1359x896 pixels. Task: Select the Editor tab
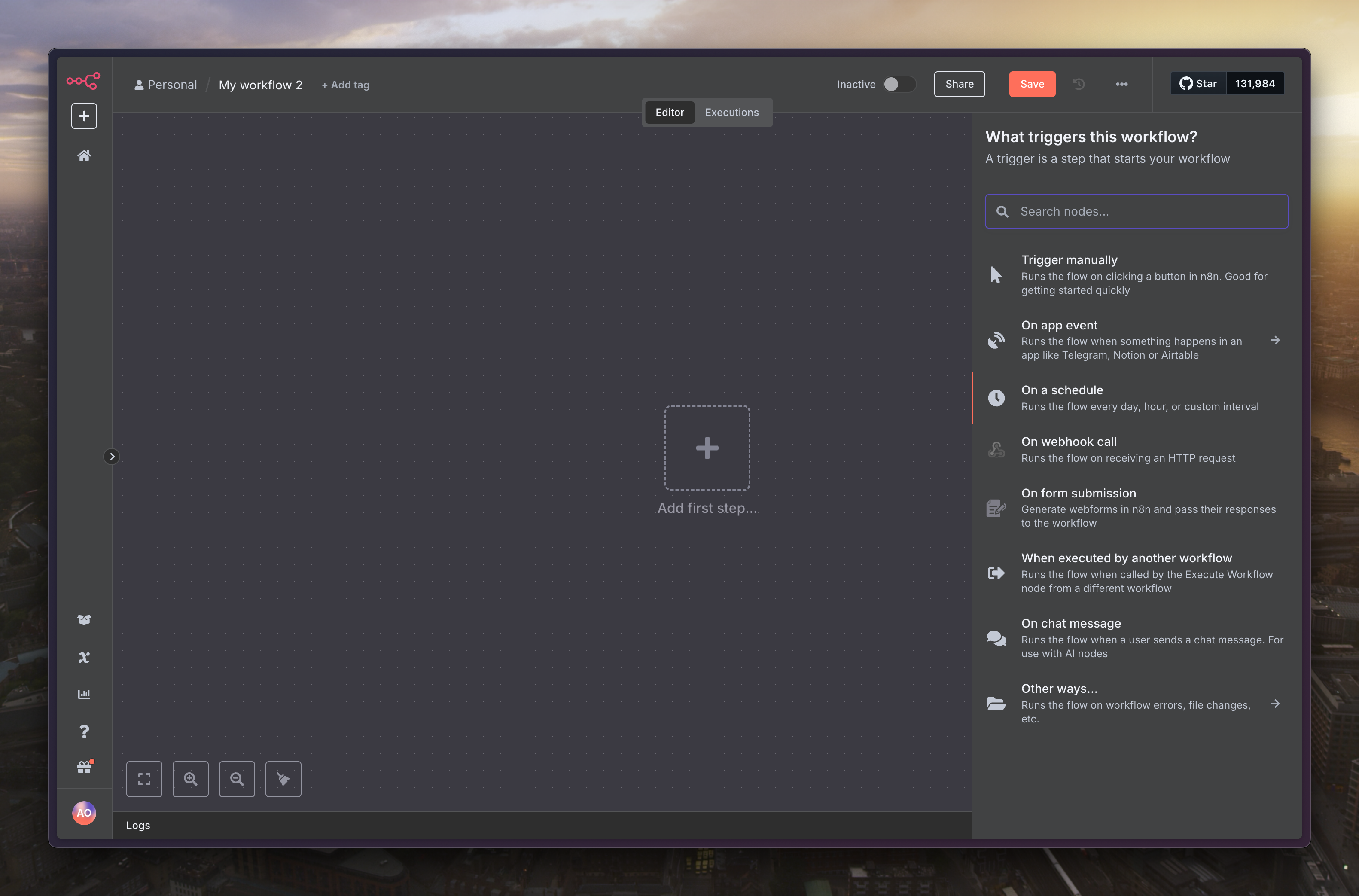(670, 113)
